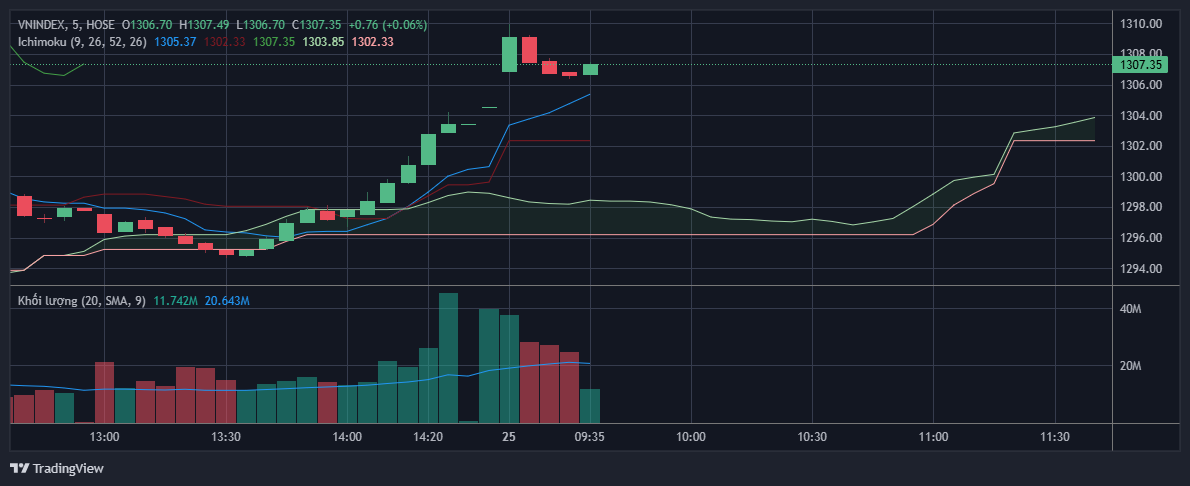The width and height of the screenshot is (1190, 486).
Task: Select the 1302.00 price axis label
Action: [1141, 146]
